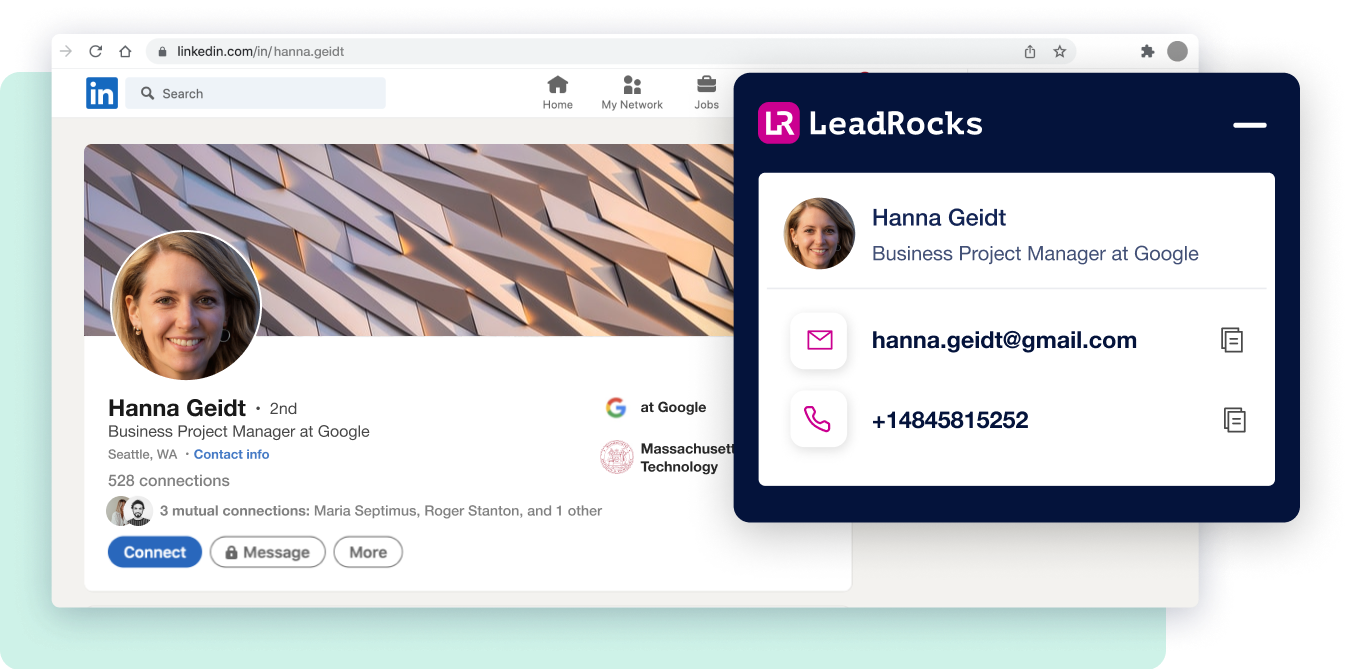The height and width of the screenshot is (669, 1352).
Task: Minimize the LeadRocks panel
Action: (1249, 125)
